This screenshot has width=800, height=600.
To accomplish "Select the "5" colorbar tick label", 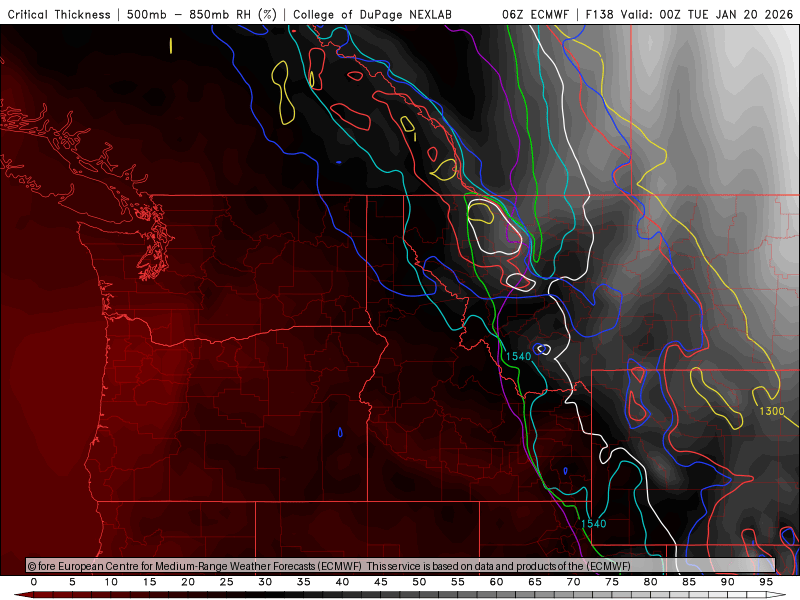I will pos(72,582).
